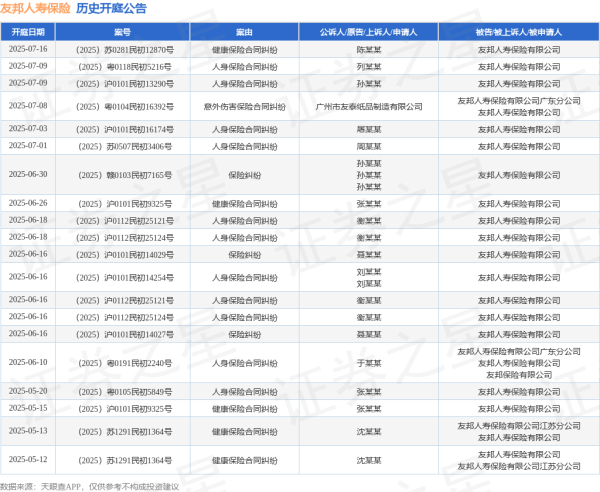Click the 被告/被上诉人/被申请人 column header

point(518,32)
